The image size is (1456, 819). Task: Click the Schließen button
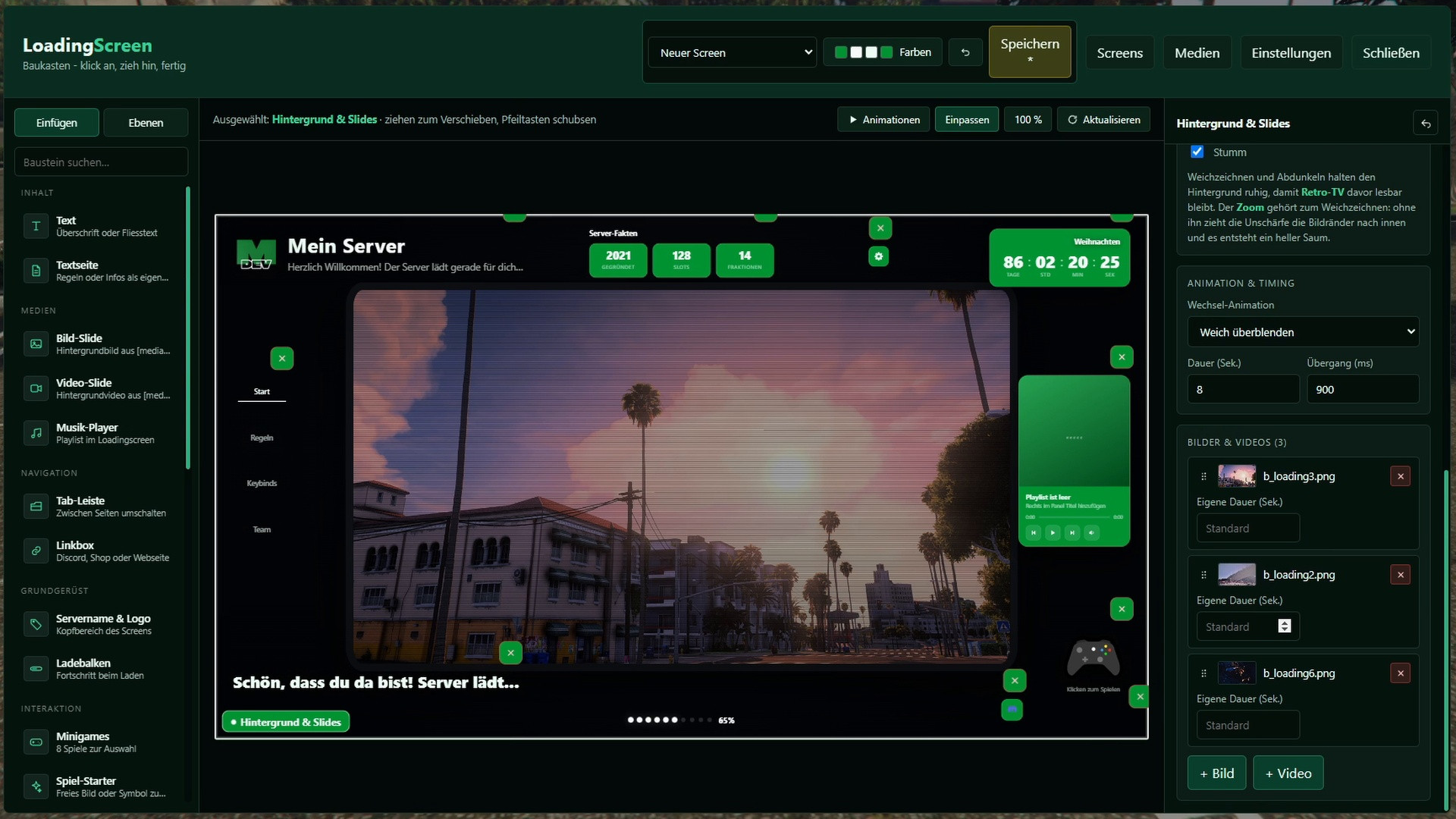coord(1391,53)
